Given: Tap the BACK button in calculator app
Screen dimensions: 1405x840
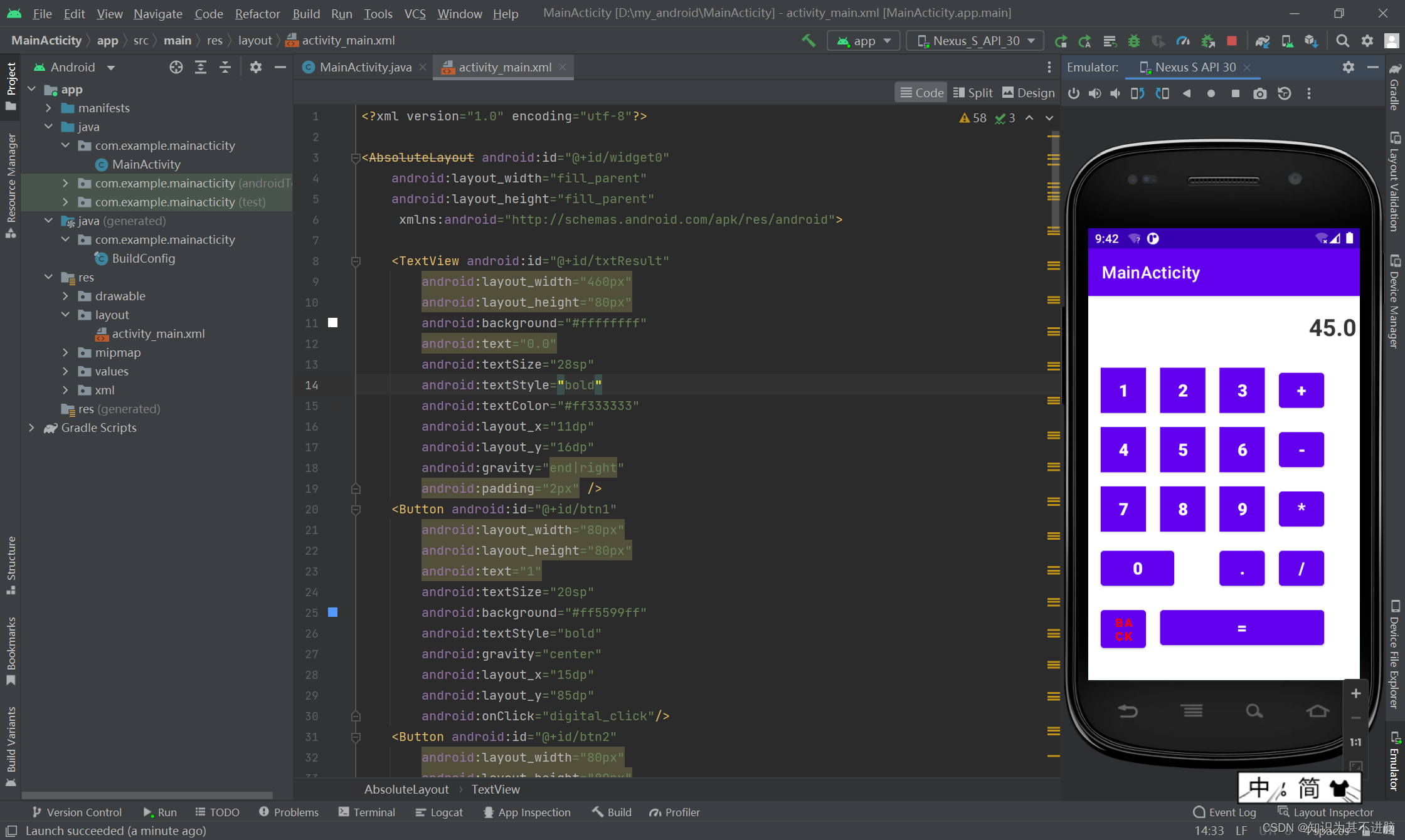Looking at the screenshot, I should click(x=1123, y=629).
